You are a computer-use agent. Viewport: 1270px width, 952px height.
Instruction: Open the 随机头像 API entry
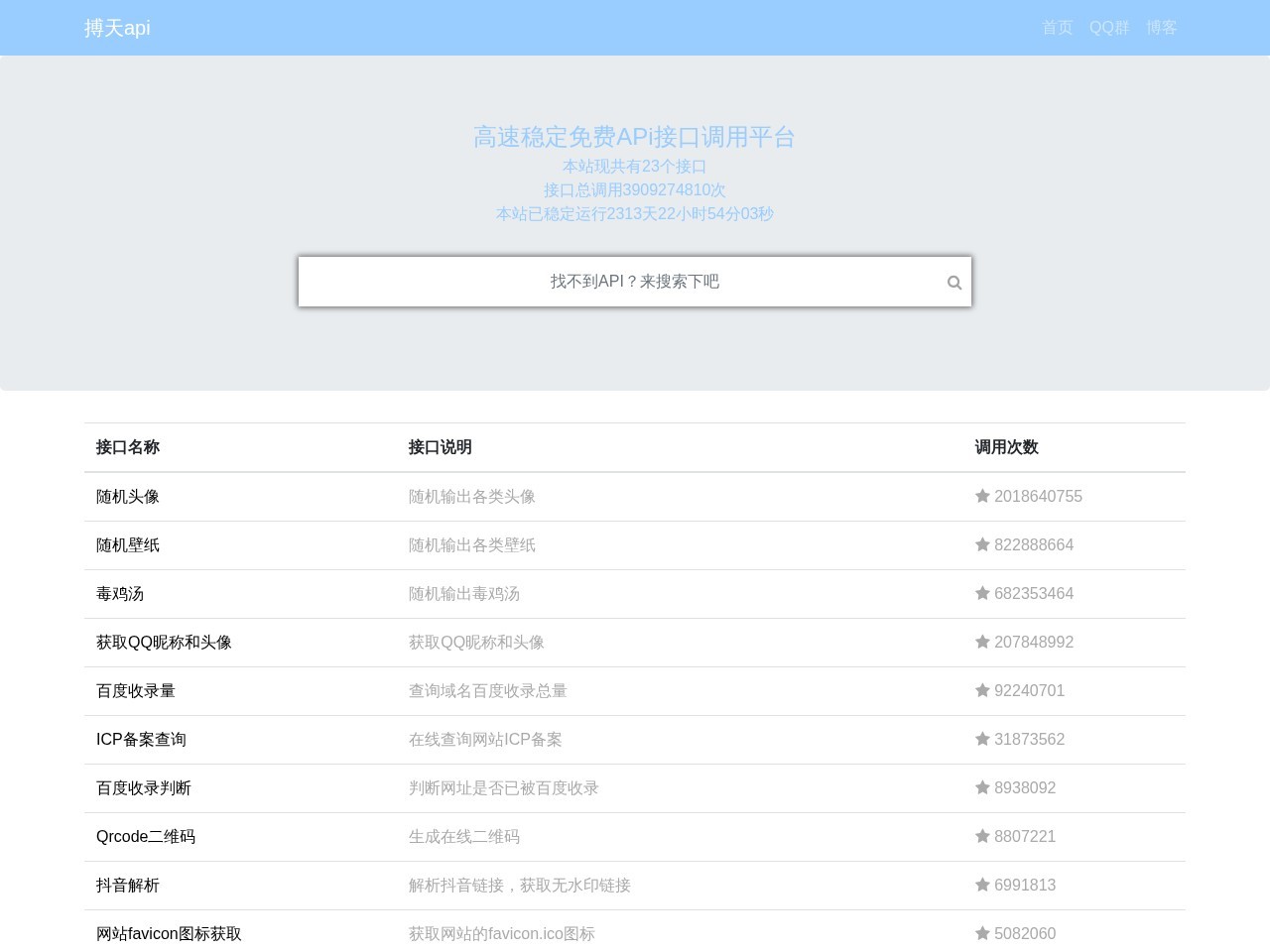point(127,496)
